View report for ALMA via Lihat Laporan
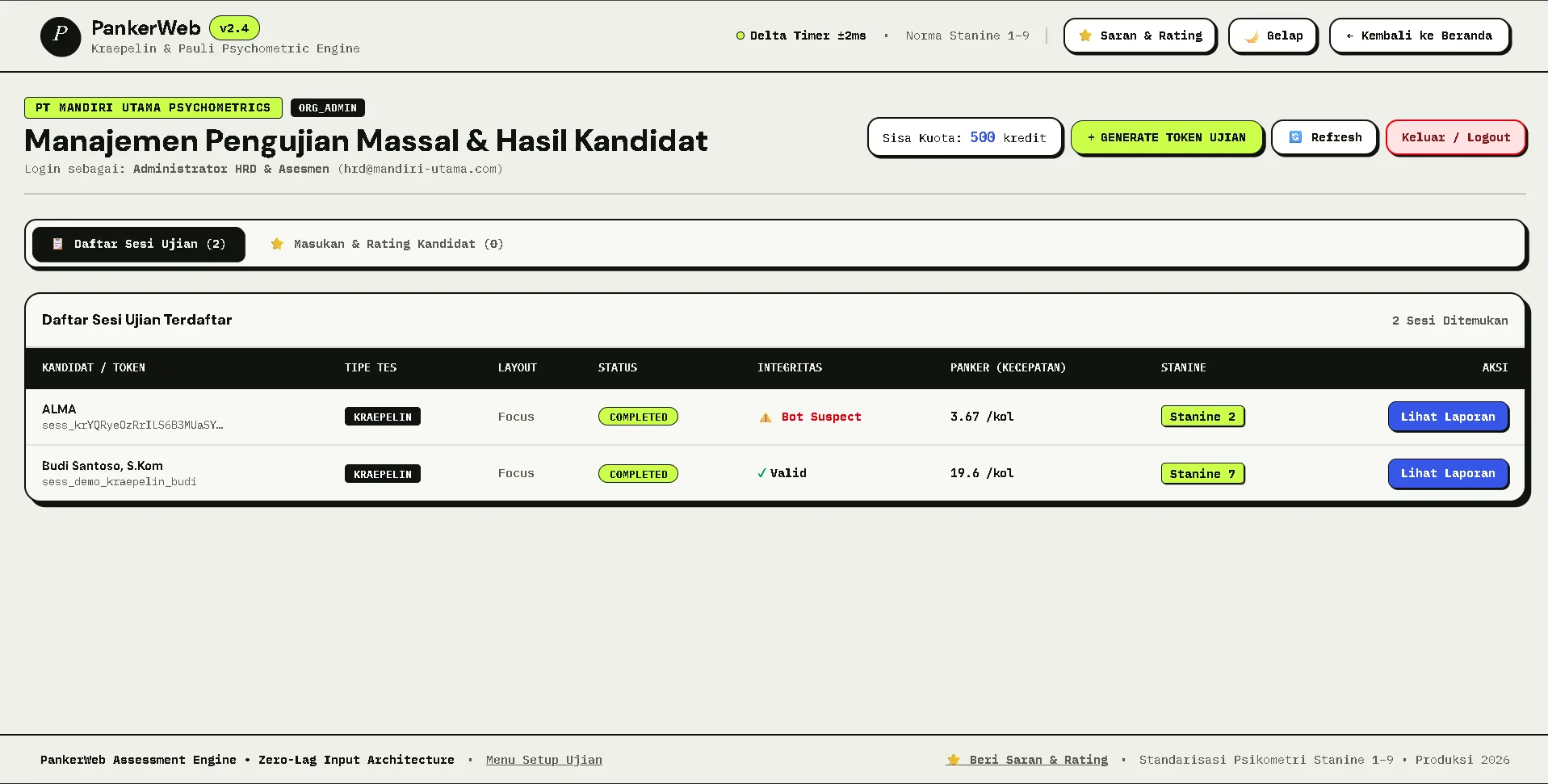Viewport: 1548px width, 784px height. click(x=1448, y=417)
